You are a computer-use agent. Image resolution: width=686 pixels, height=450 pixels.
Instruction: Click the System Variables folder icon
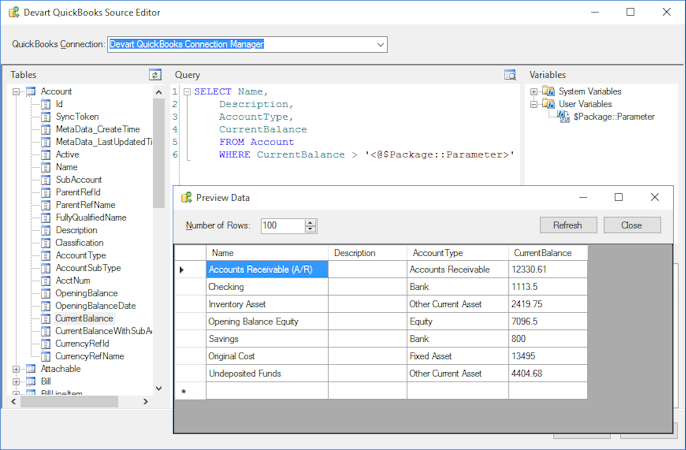(548, 91)
